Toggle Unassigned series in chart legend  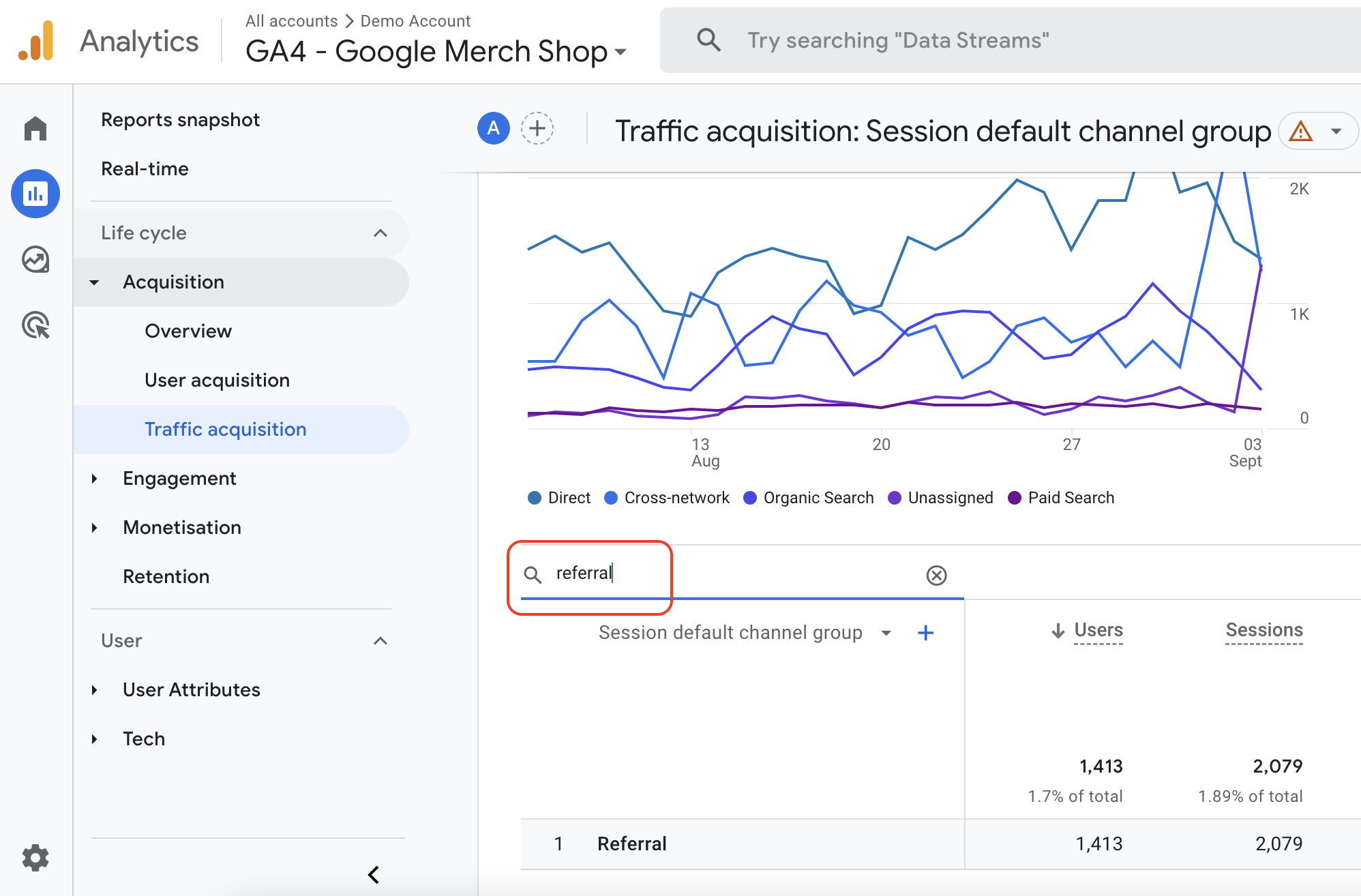coord(941,498)
